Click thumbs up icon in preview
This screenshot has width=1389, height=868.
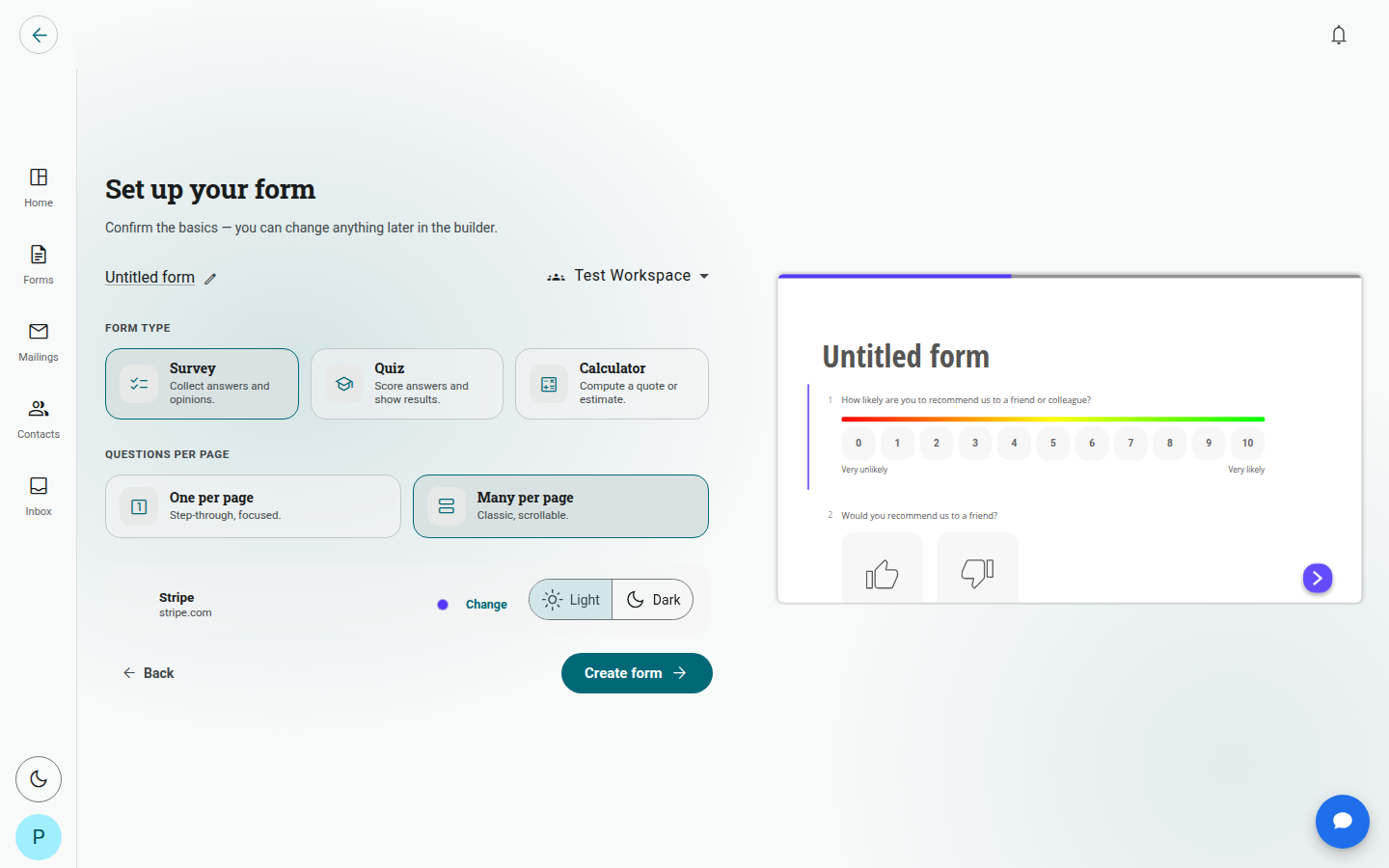882,575
